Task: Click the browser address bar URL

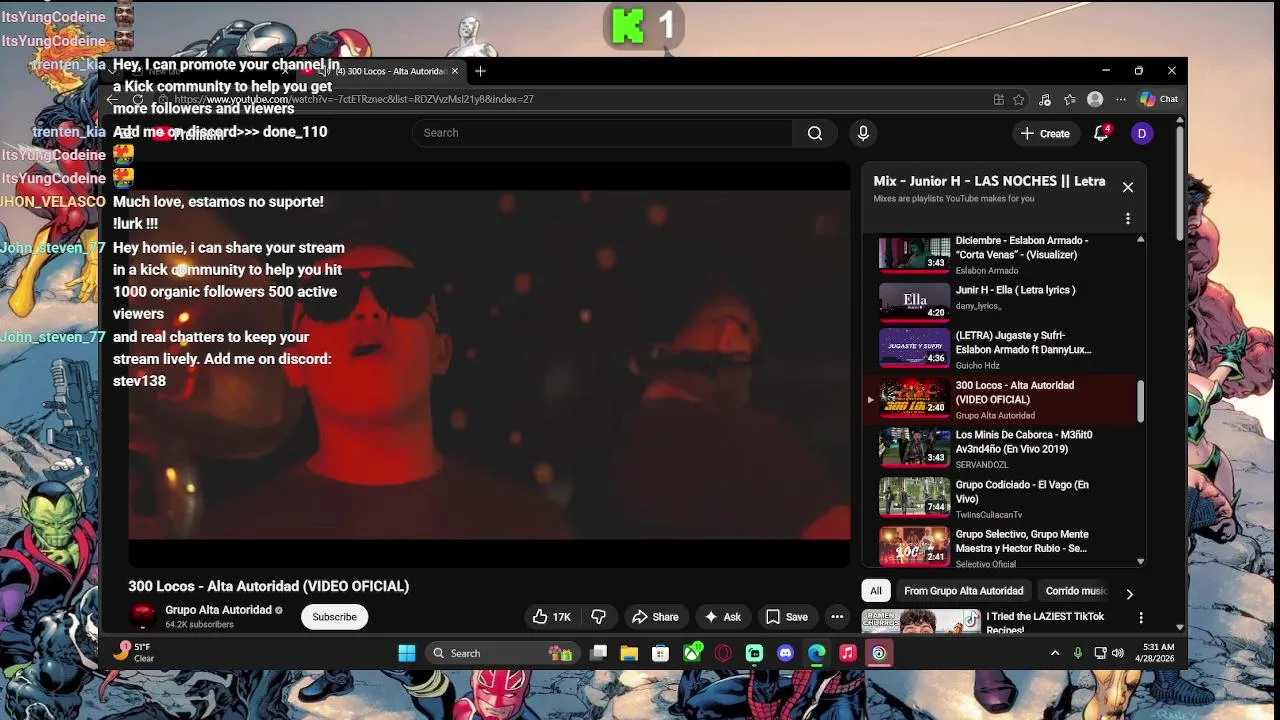Action: (354, 99)
